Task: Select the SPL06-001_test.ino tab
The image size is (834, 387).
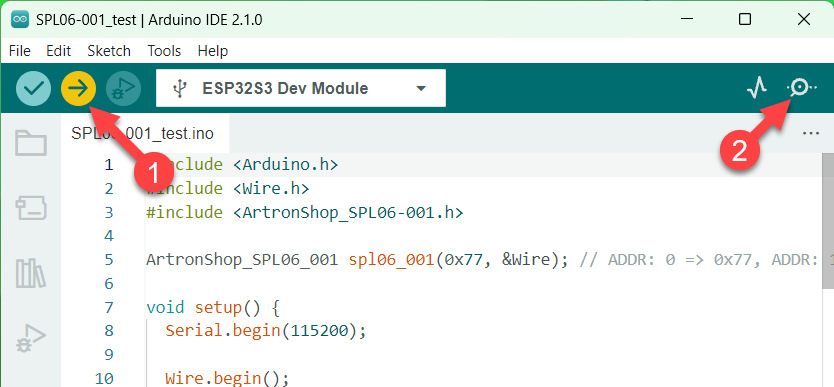Action: pyautogui.click(x=145, y=133)
